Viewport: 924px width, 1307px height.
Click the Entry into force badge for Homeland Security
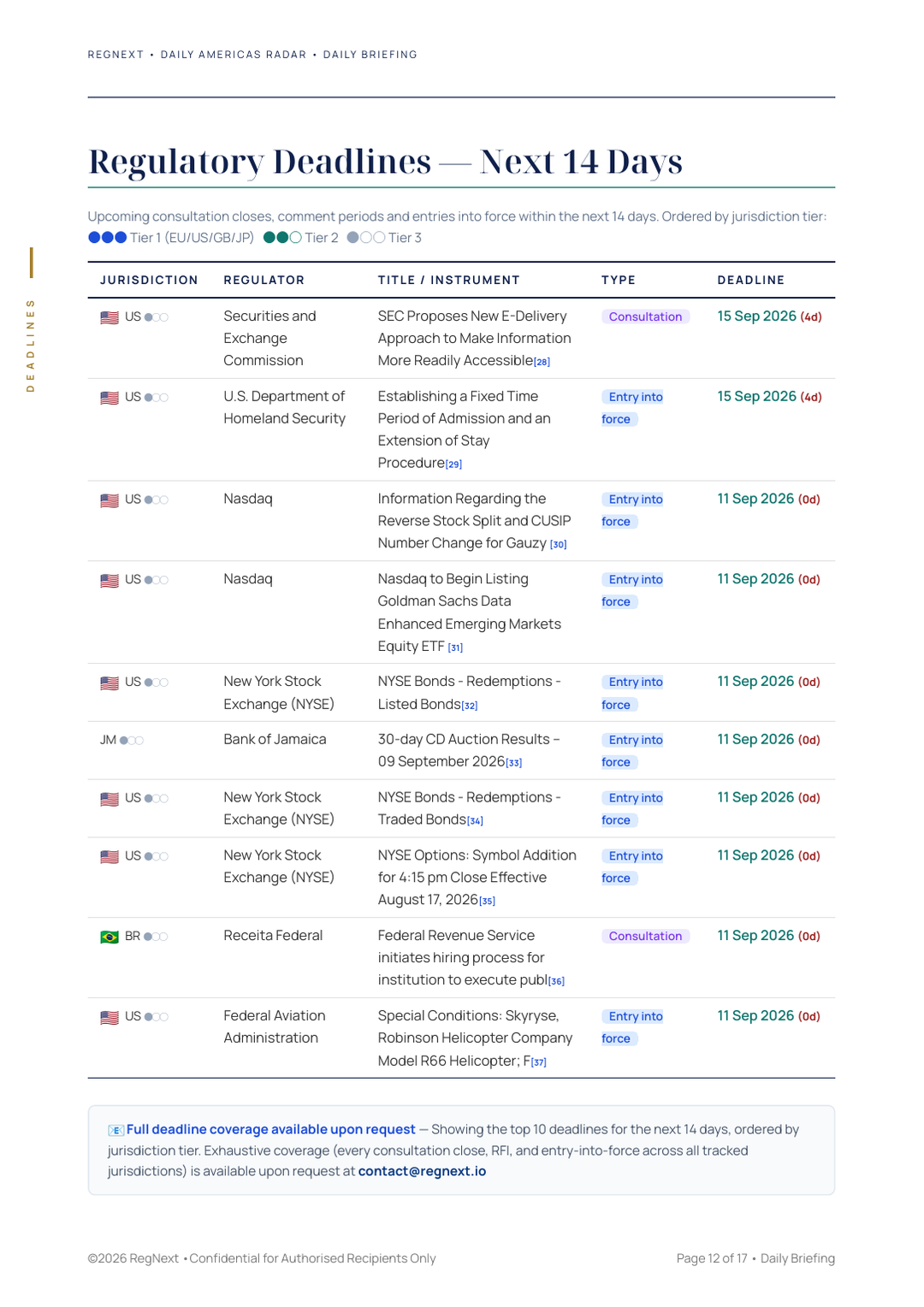(633, 408)
